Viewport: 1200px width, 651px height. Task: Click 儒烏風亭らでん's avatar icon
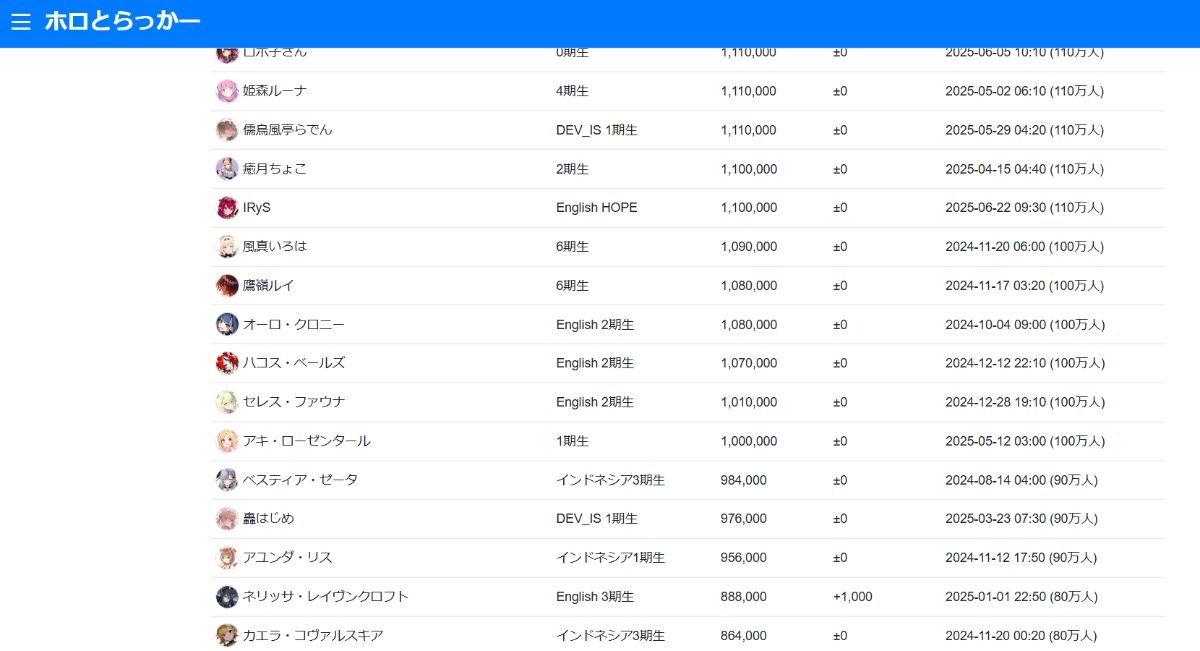click(x=227, y=130)
